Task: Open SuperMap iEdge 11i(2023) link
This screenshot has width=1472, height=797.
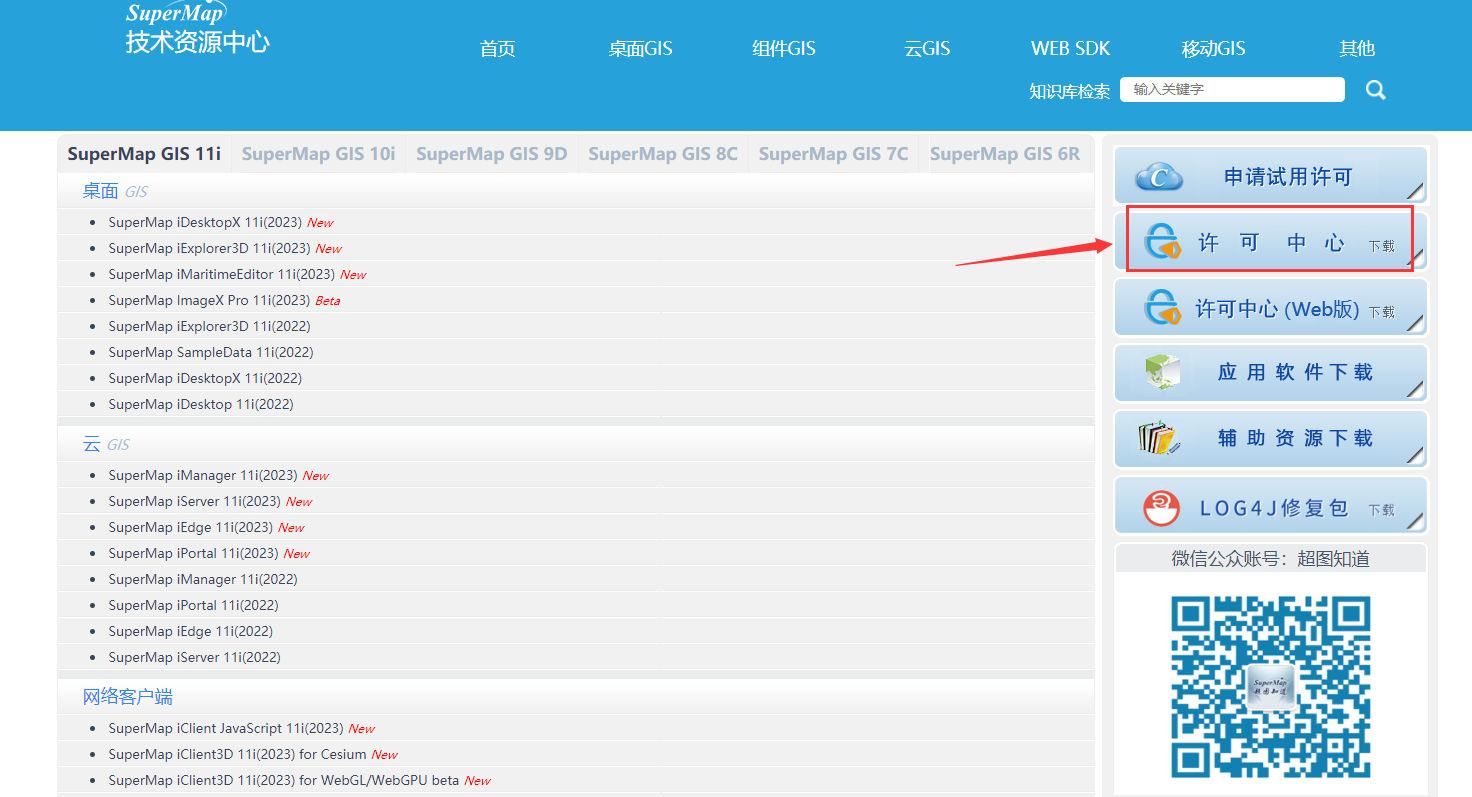Action: tap(191, 527)
